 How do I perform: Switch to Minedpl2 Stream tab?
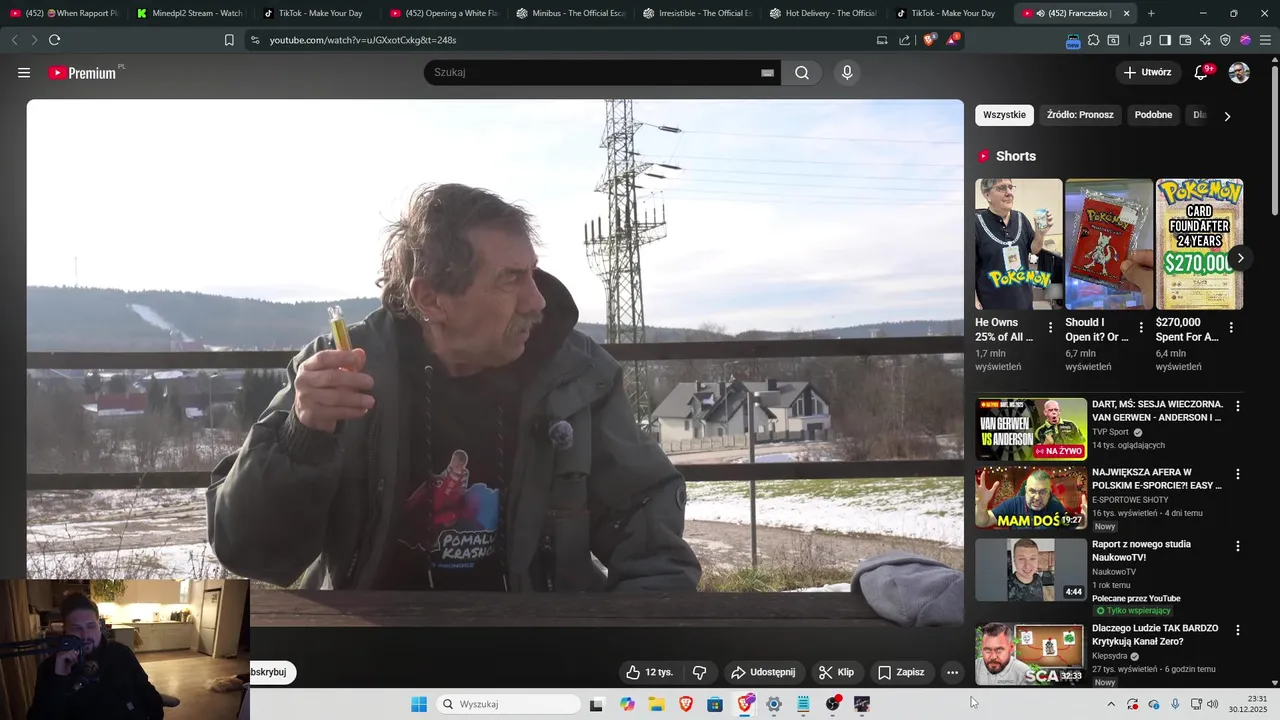[x=190, y=13]
